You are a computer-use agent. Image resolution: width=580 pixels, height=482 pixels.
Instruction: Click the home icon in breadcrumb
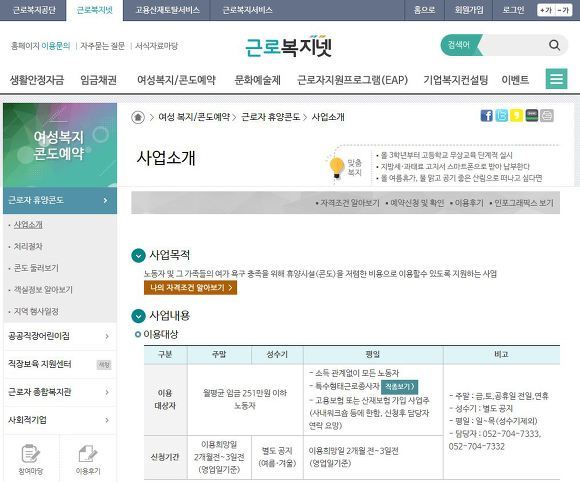pos(138,118)
